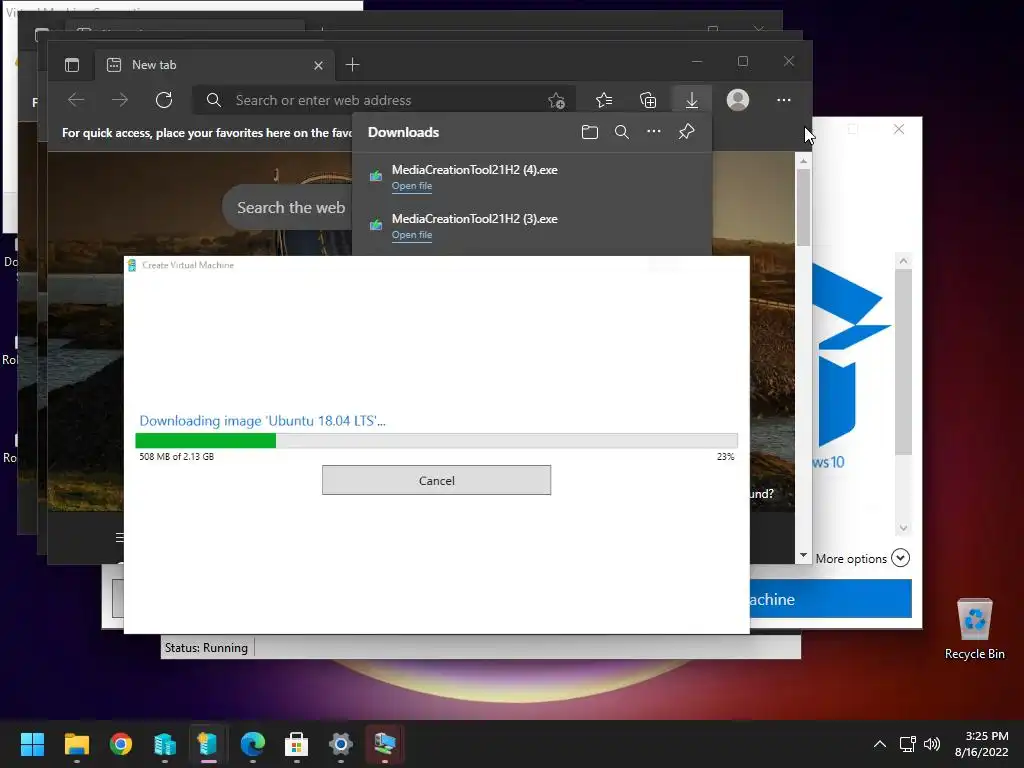Click the Edge downloads toolbar button
This screenshot has width=1024, height=768.
(692, 100)
